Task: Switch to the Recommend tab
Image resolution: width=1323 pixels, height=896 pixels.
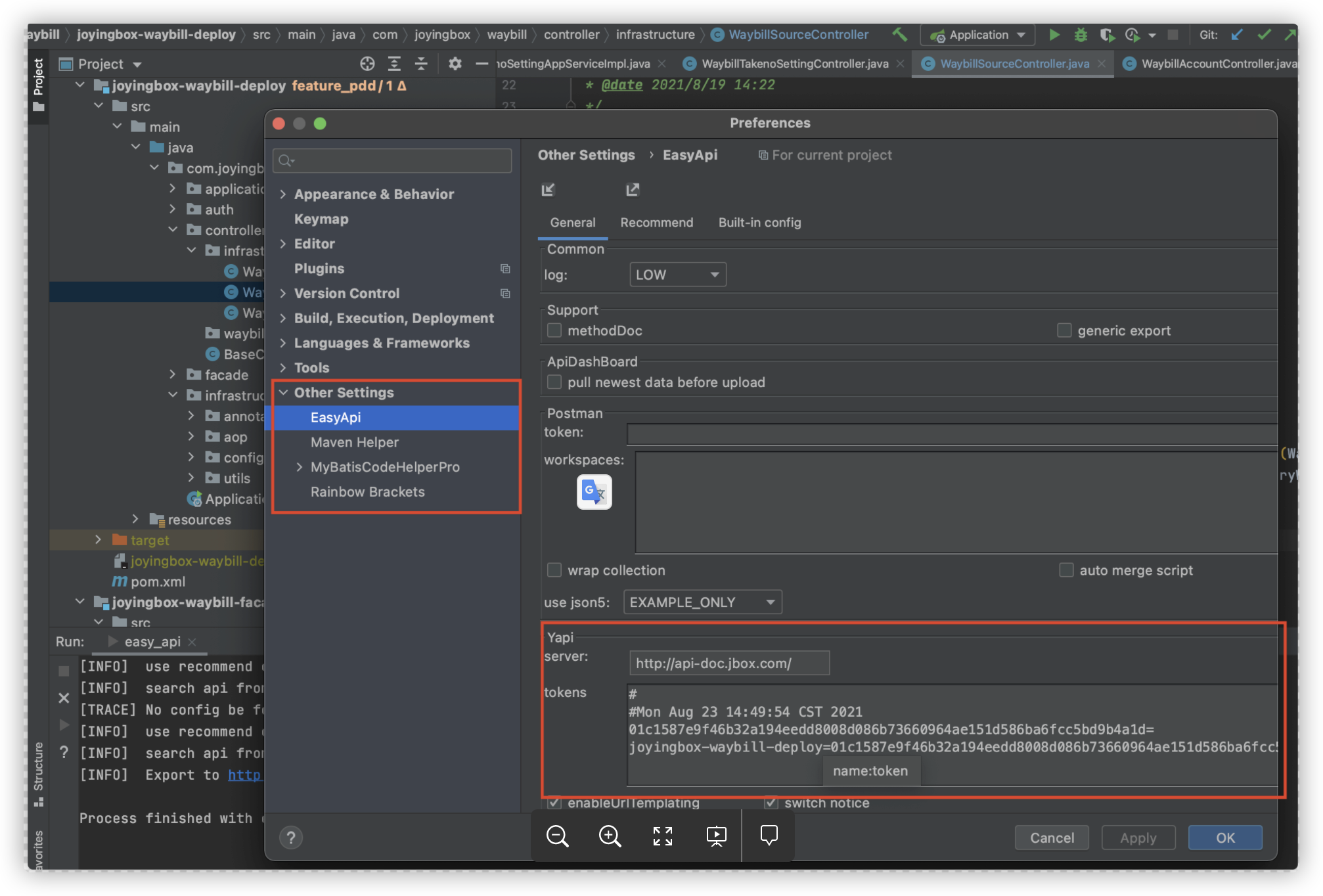Action: [x=656, y=222]
